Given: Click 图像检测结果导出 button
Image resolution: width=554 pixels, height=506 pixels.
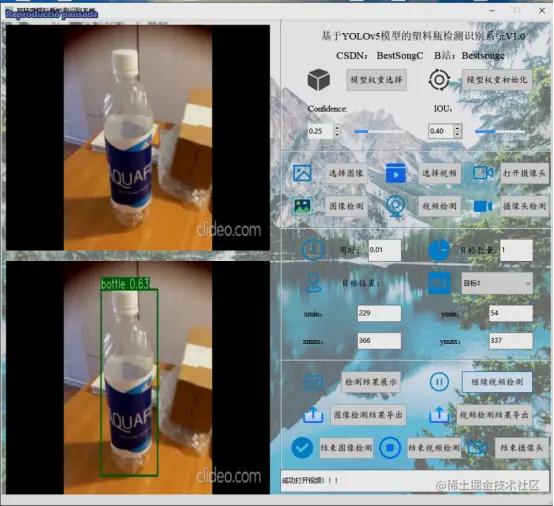Looking at the screenshot, I should (369, 415).
